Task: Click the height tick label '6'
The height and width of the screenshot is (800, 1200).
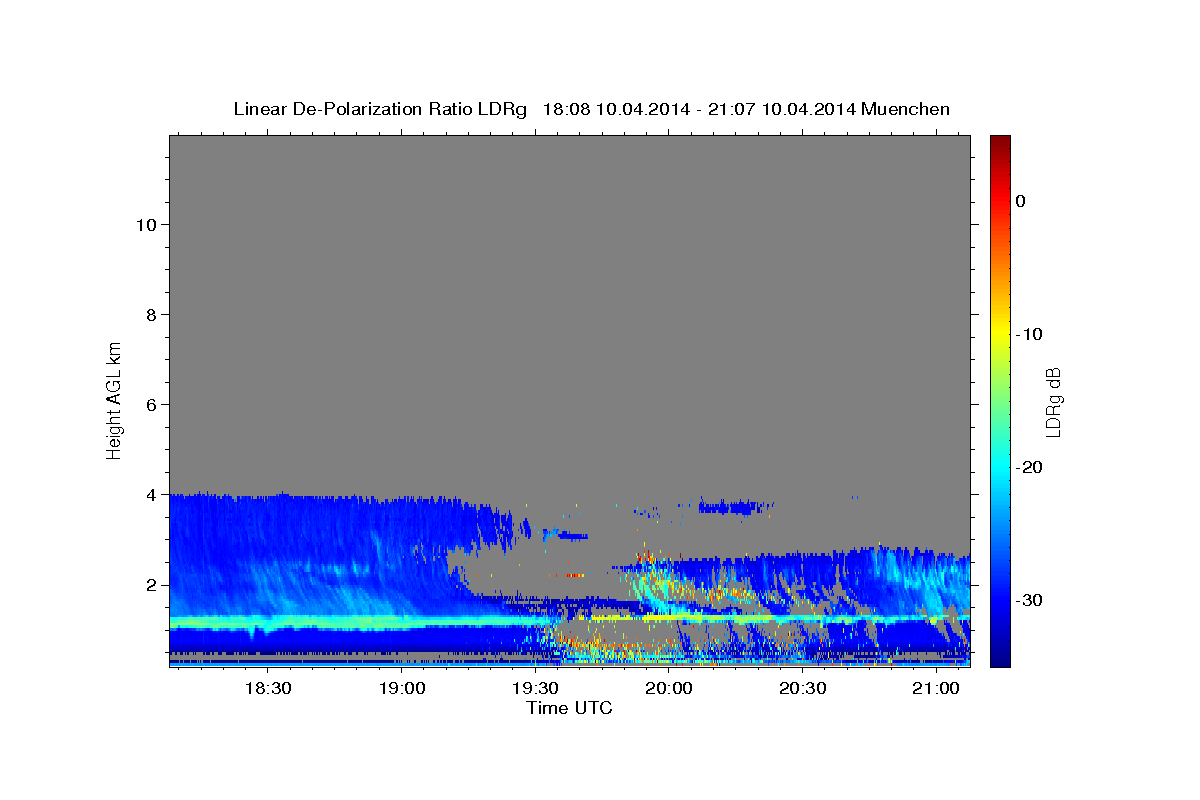Action: (151, 404)
